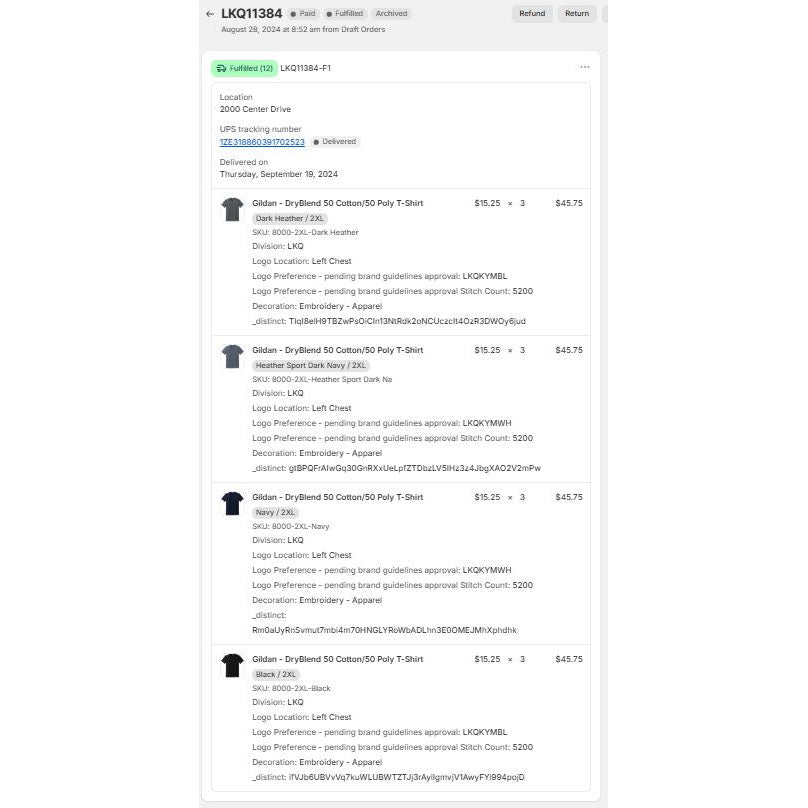Open the Heather Sport Dark Navy shirt thumbnail
Viewport: 808px width, 808px height.
pyautogui.click(x=232, y=356)
